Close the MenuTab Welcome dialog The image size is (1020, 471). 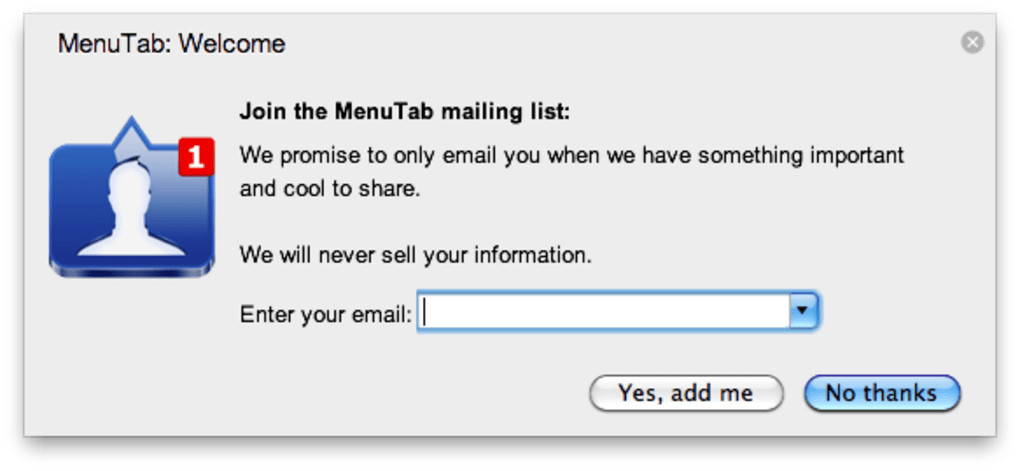tap(972, 42)
